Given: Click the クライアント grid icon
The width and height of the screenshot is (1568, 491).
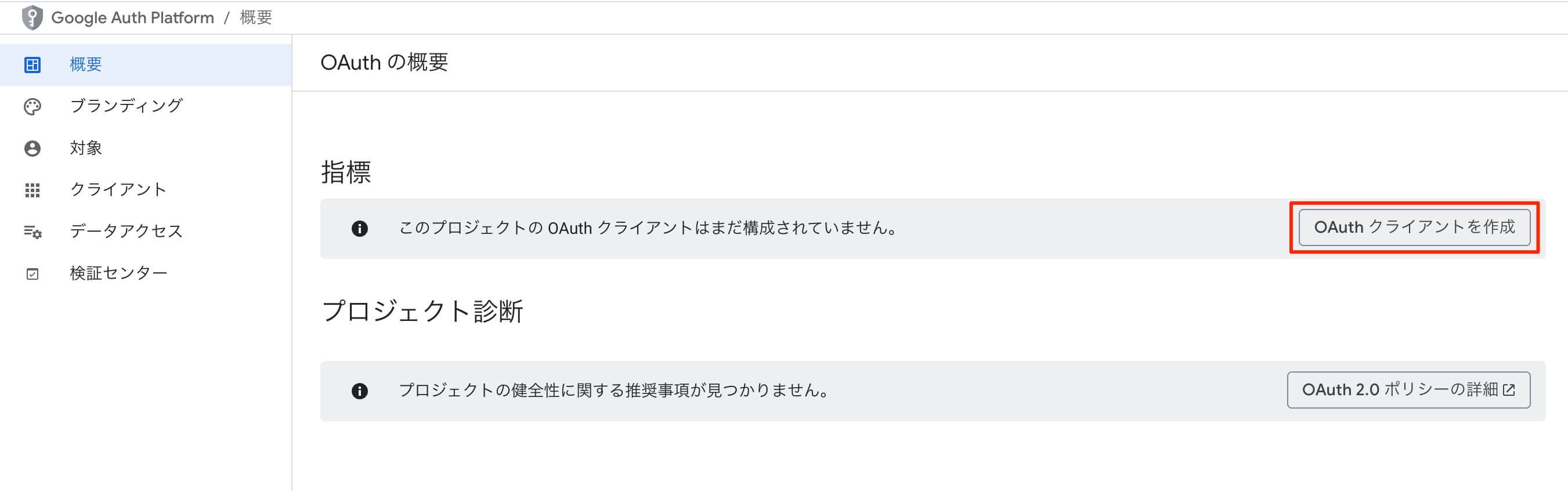Looking at the screenshot, I should tap(32, 190).
